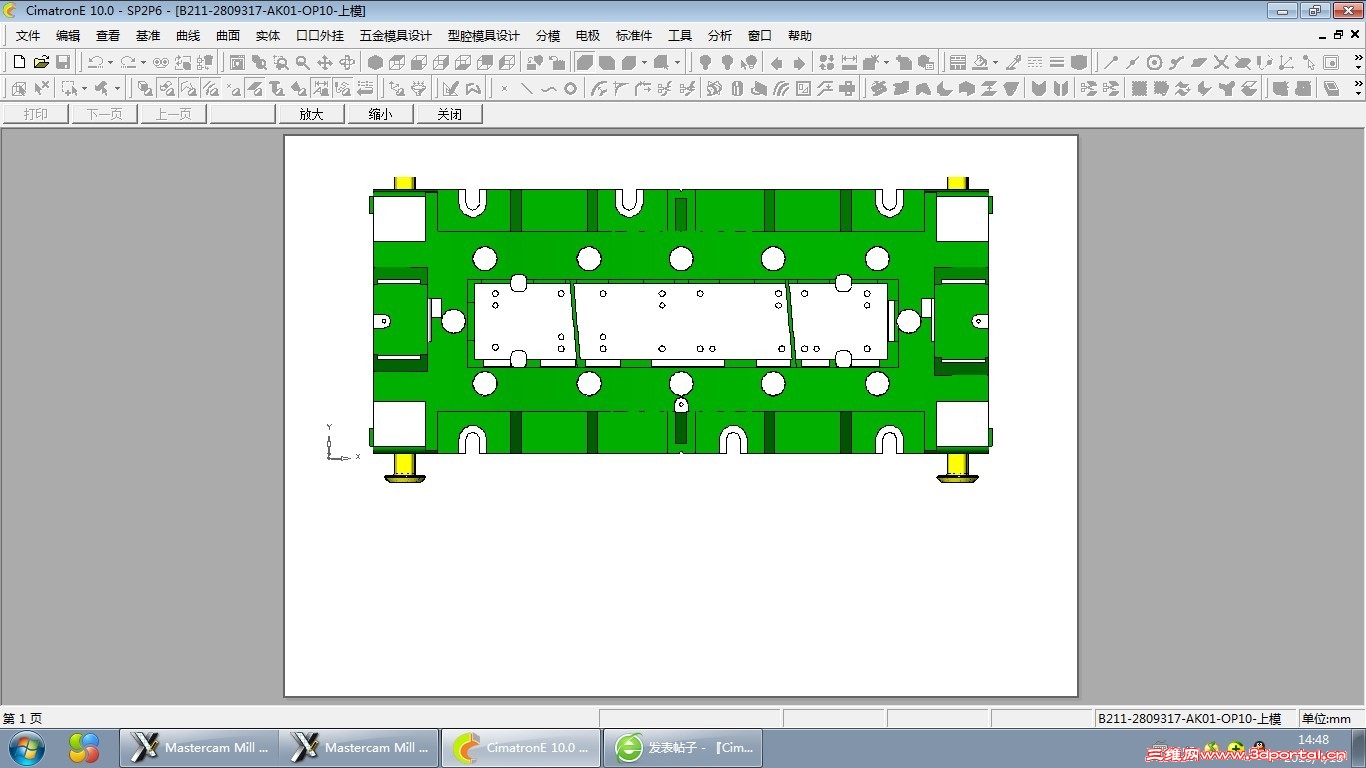
Task: Select the Line sketch tool
Action: 526,88
